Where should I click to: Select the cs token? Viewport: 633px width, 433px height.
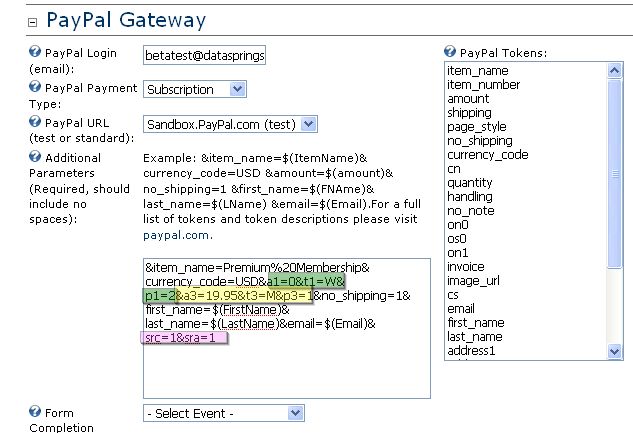(x=453, y=295)
